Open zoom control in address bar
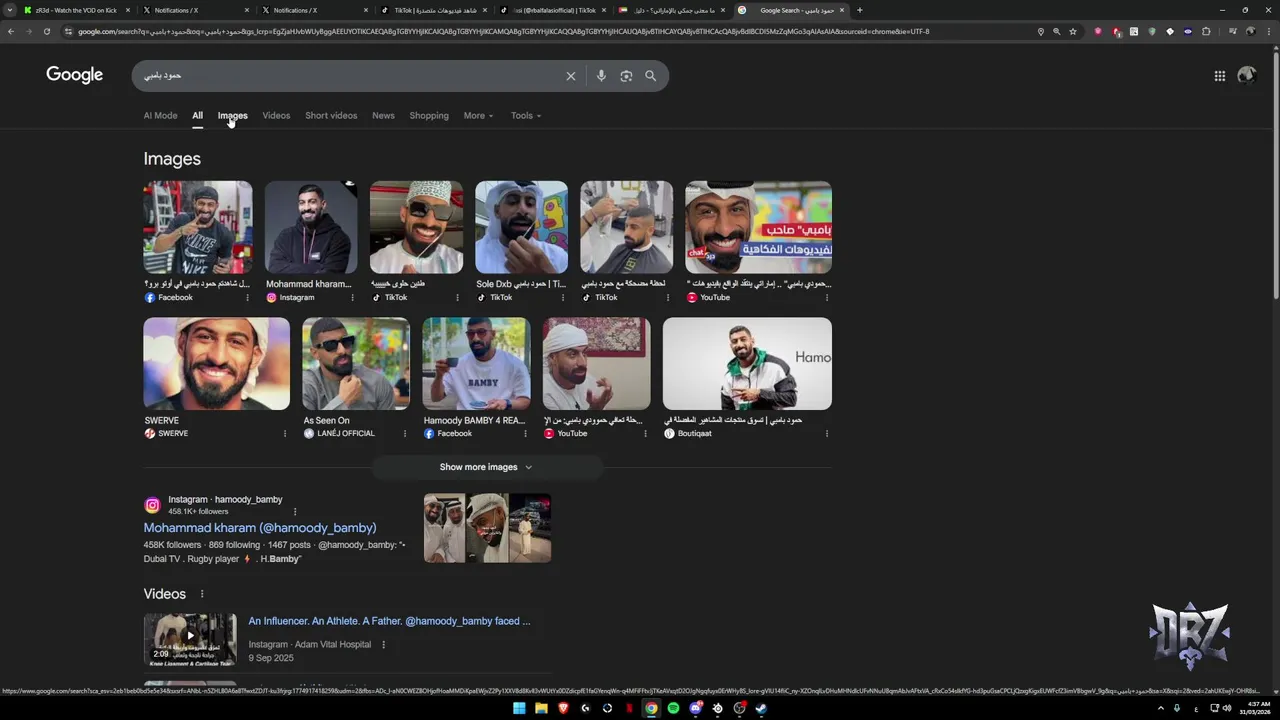 (x=1056, y=31)
